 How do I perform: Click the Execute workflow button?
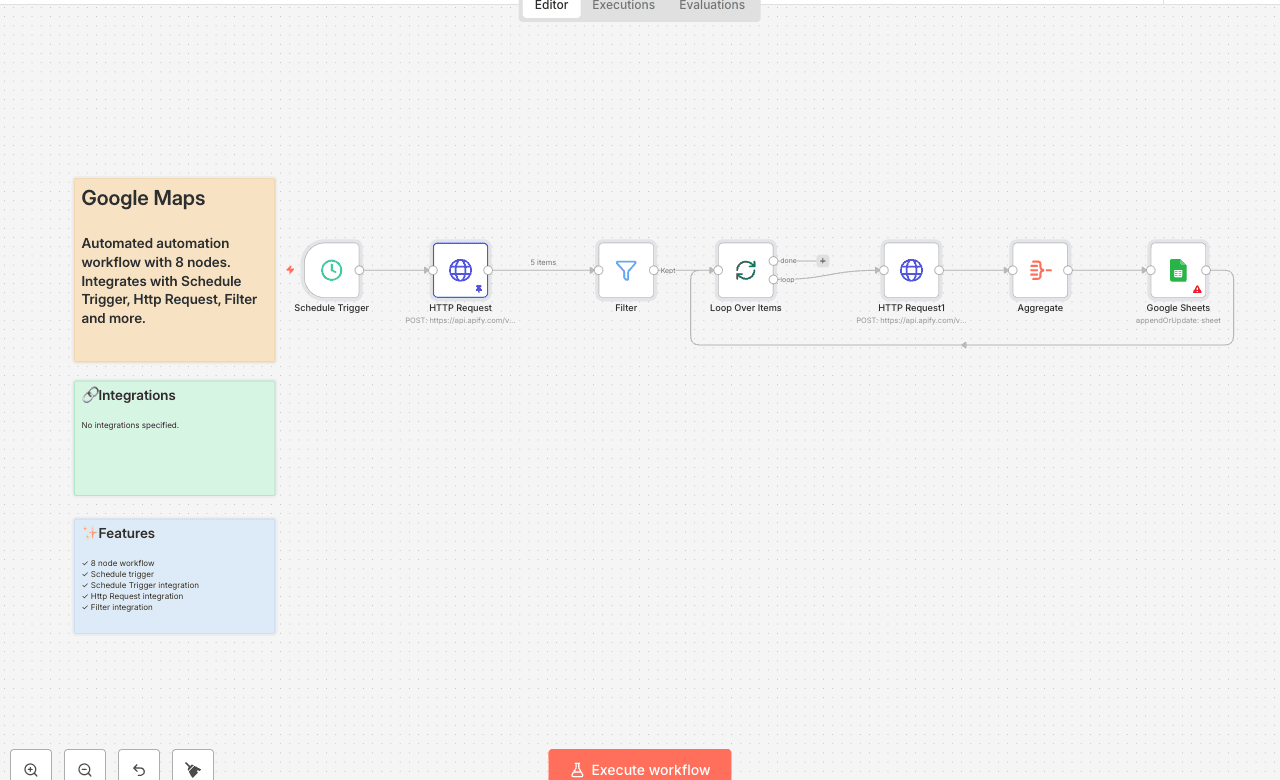tap(640, 768)
